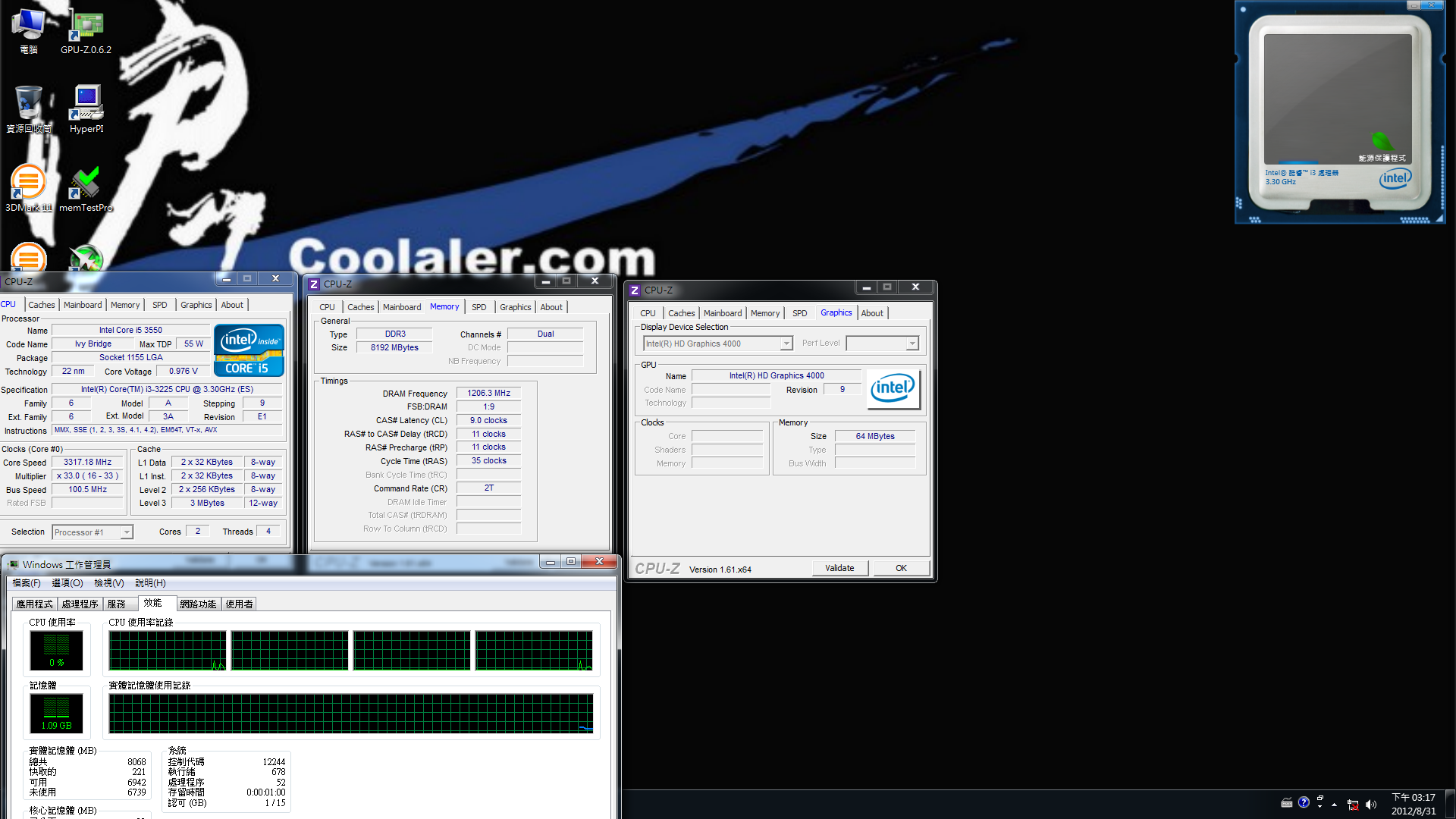Switch to Caches tab in left CPU-Z window

[x=42, y=305]
